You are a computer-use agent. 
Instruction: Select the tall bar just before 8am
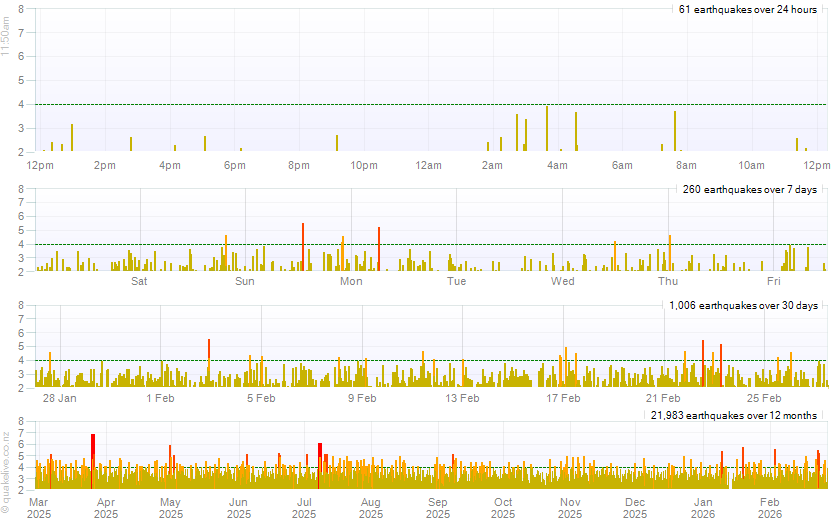point(675,131)
